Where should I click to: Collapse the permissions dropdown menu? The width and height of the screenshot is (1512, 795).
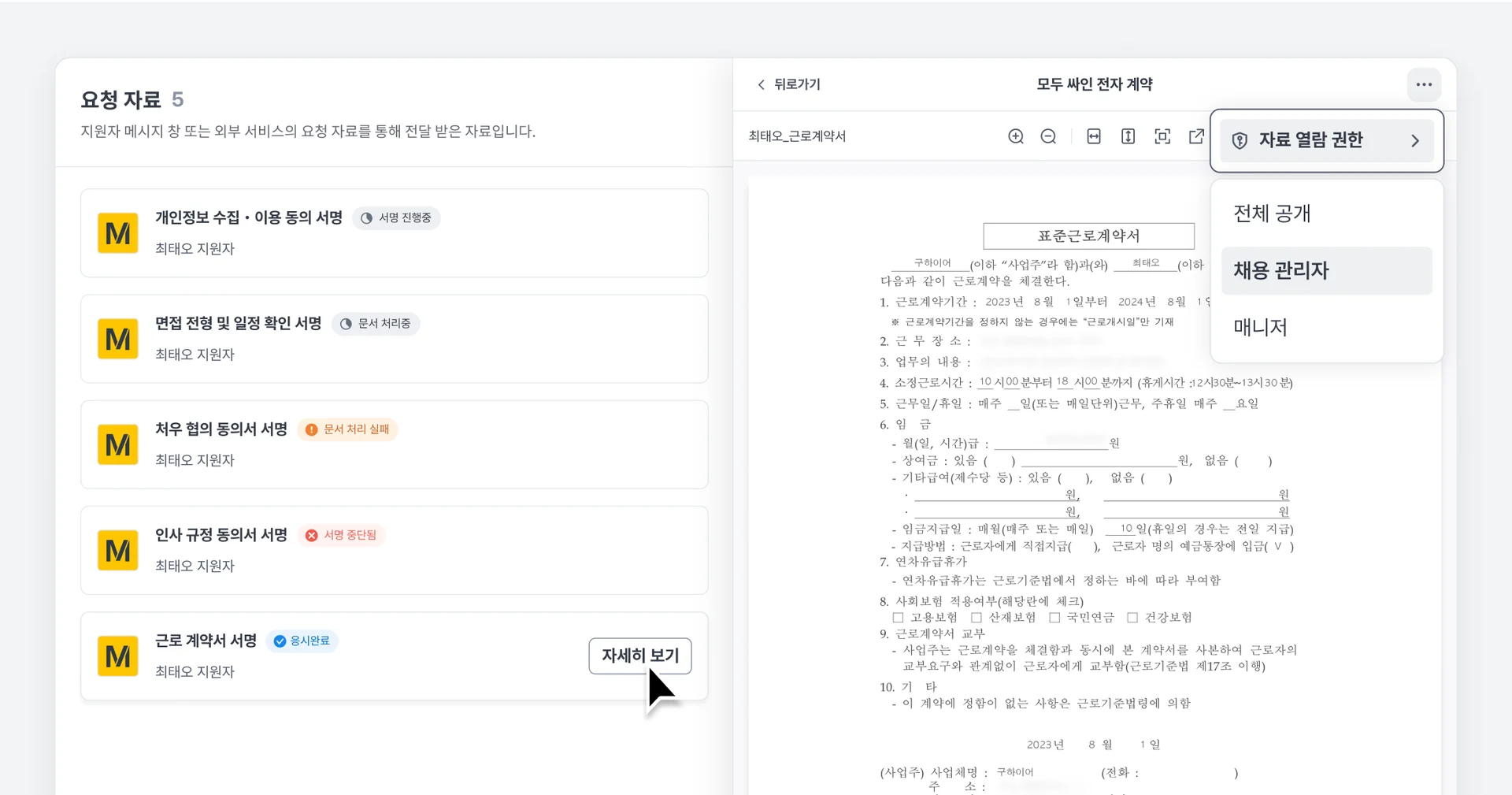click(x=1415, y=140)
